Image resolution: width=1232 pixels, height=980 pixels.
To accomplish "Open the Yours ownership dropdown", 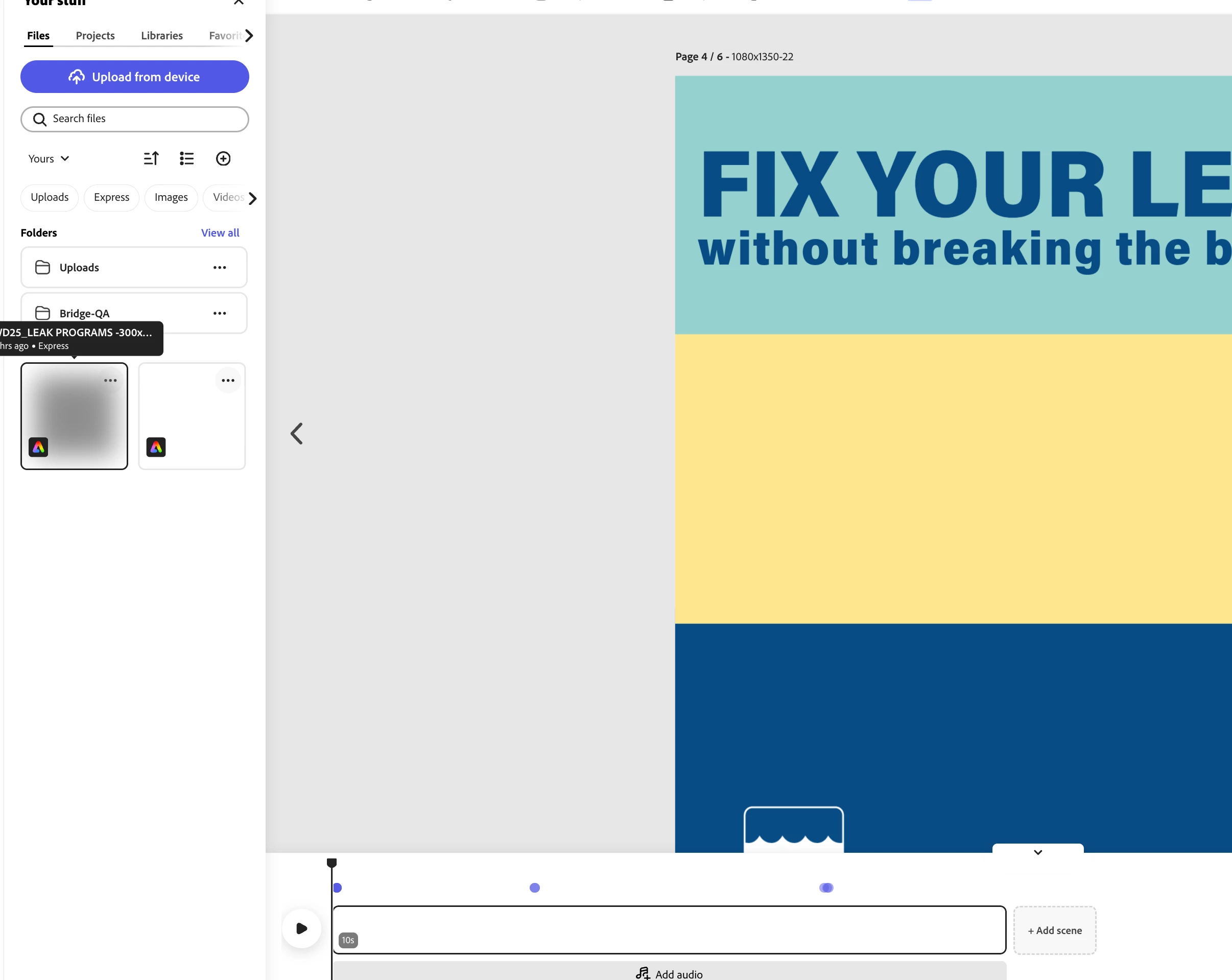I will point(49,158).
